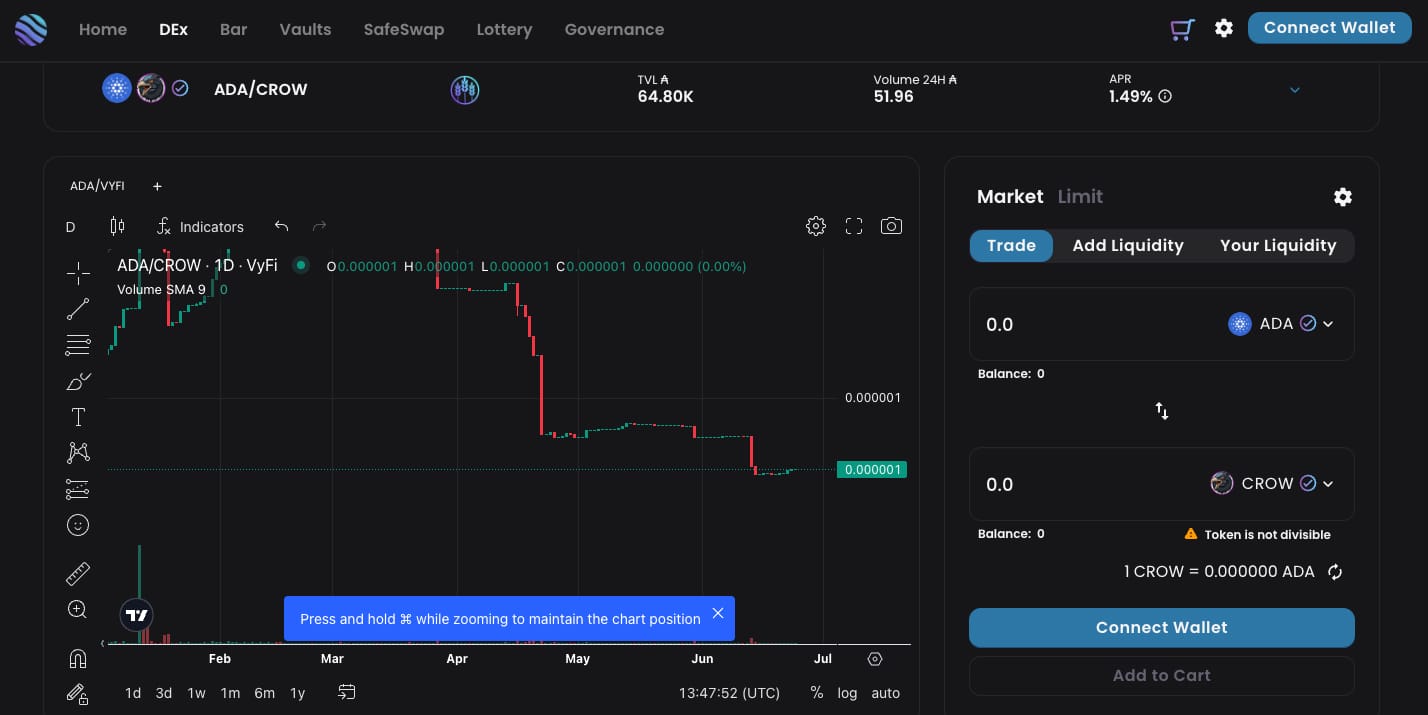Select the zoom-in tool

[x=78, y=609]
